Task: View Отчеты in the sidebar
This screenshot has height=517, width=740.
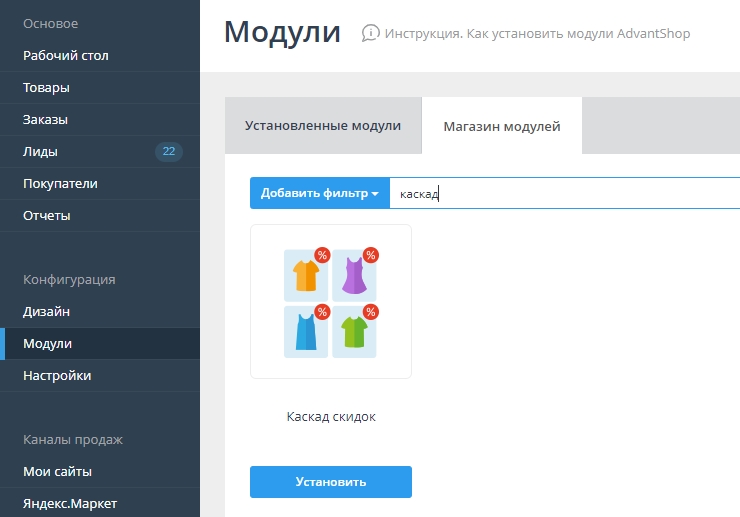Action: pyautogui.click(x=47, y=216)
